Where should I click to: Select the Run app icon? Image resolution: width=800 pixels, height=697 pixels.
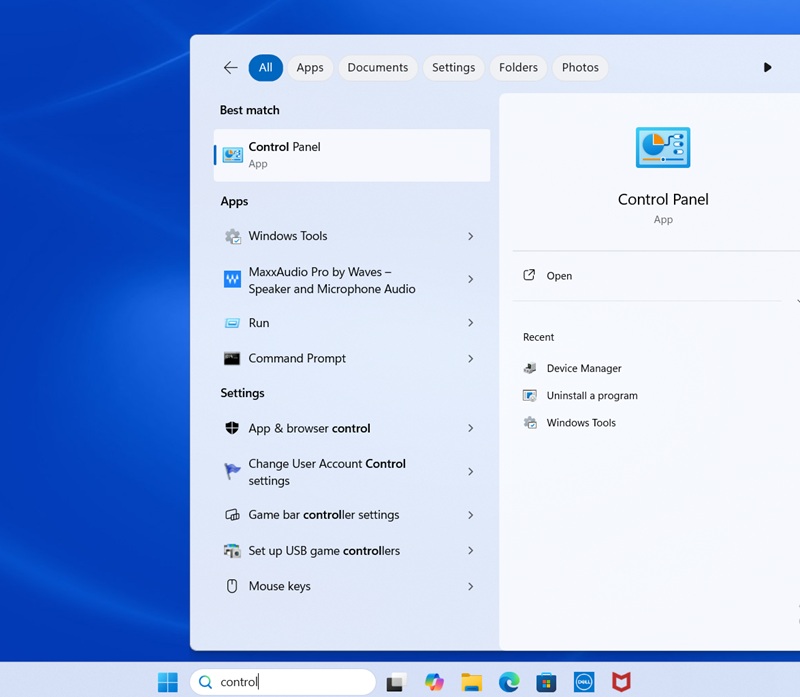[x=258, y=322]
